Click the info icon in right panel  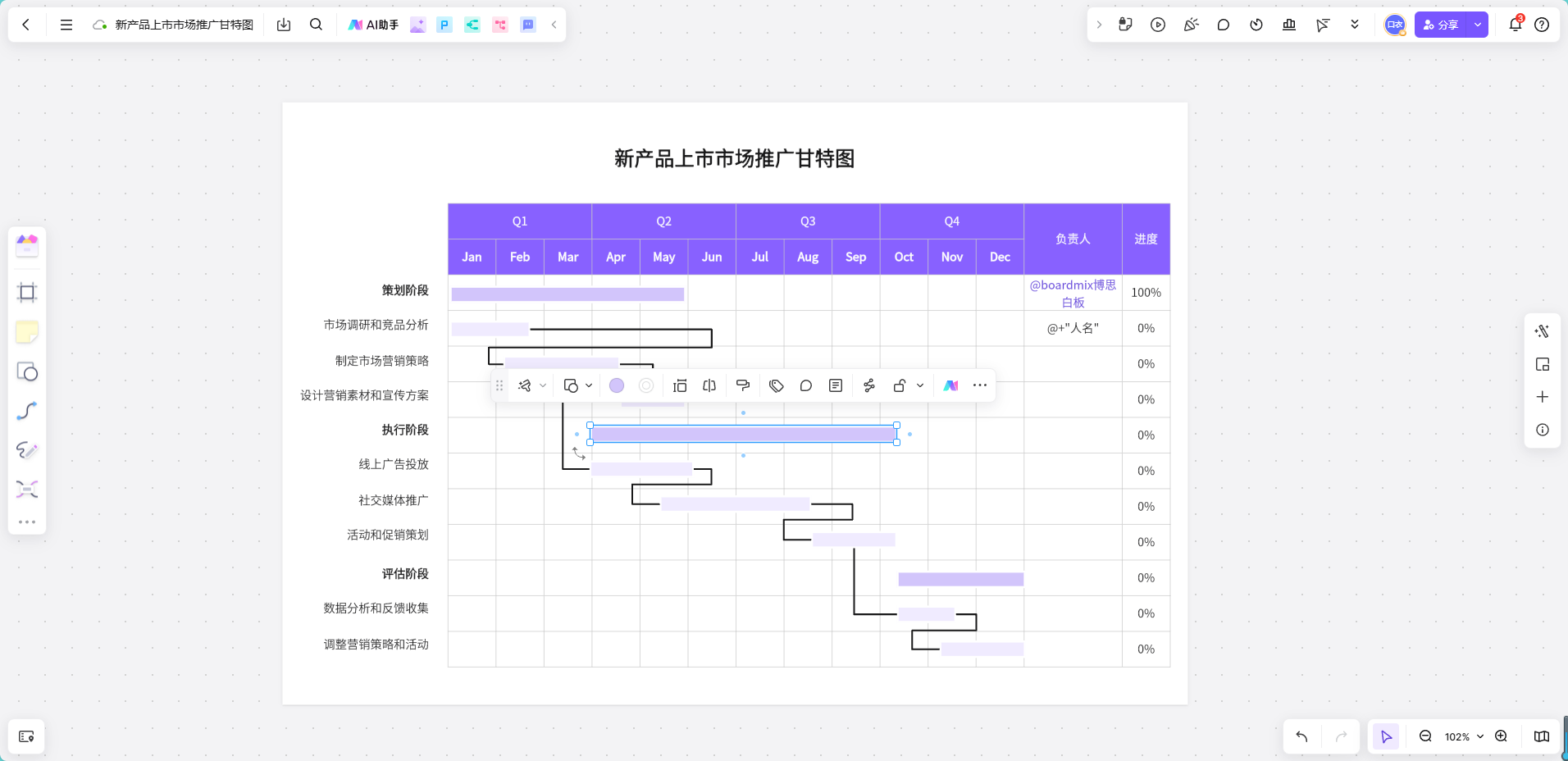tap(1543, 430)
